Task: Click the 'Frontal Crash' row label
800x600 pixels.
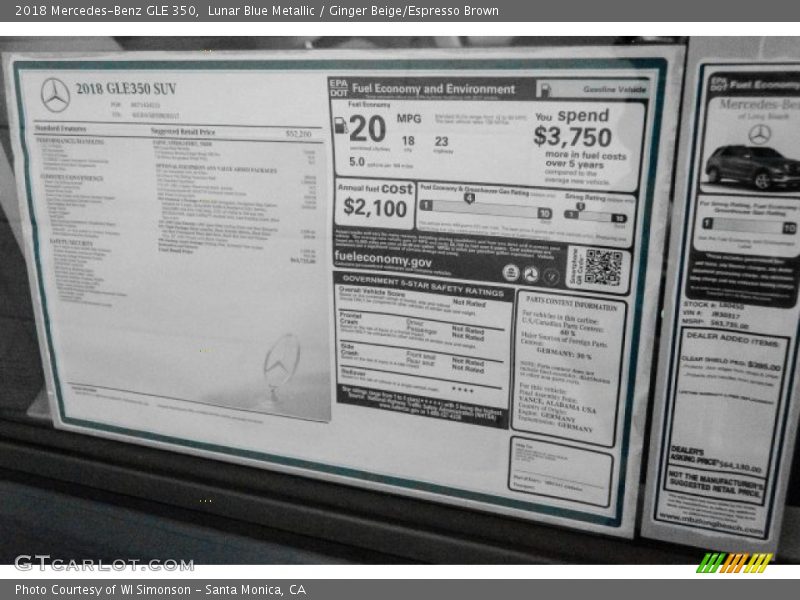Action: point(350,319)
